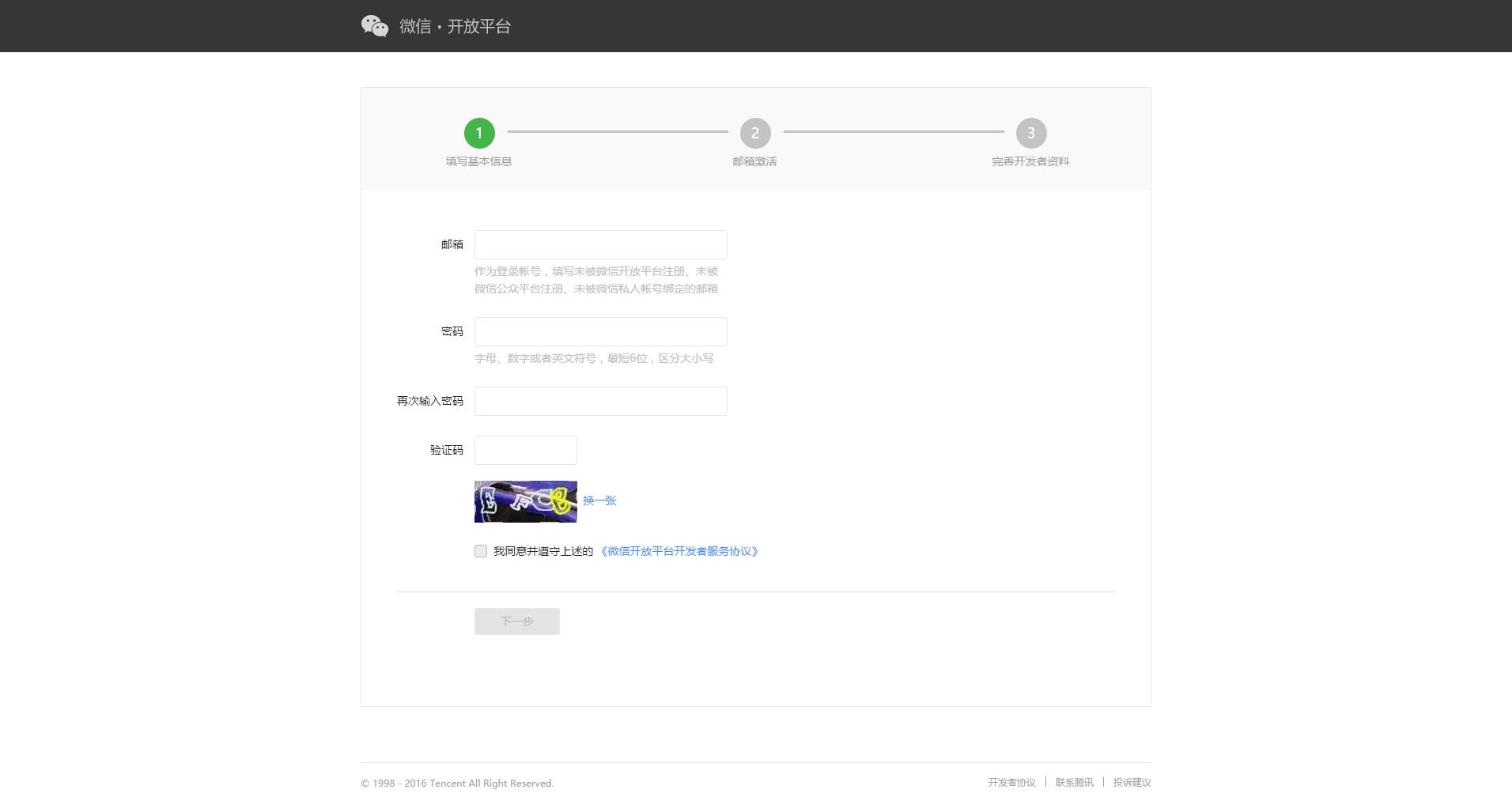The image size is (1512, 812).
Task: Select the 邮箱激活 step label
Action: [x=755, y=161]
